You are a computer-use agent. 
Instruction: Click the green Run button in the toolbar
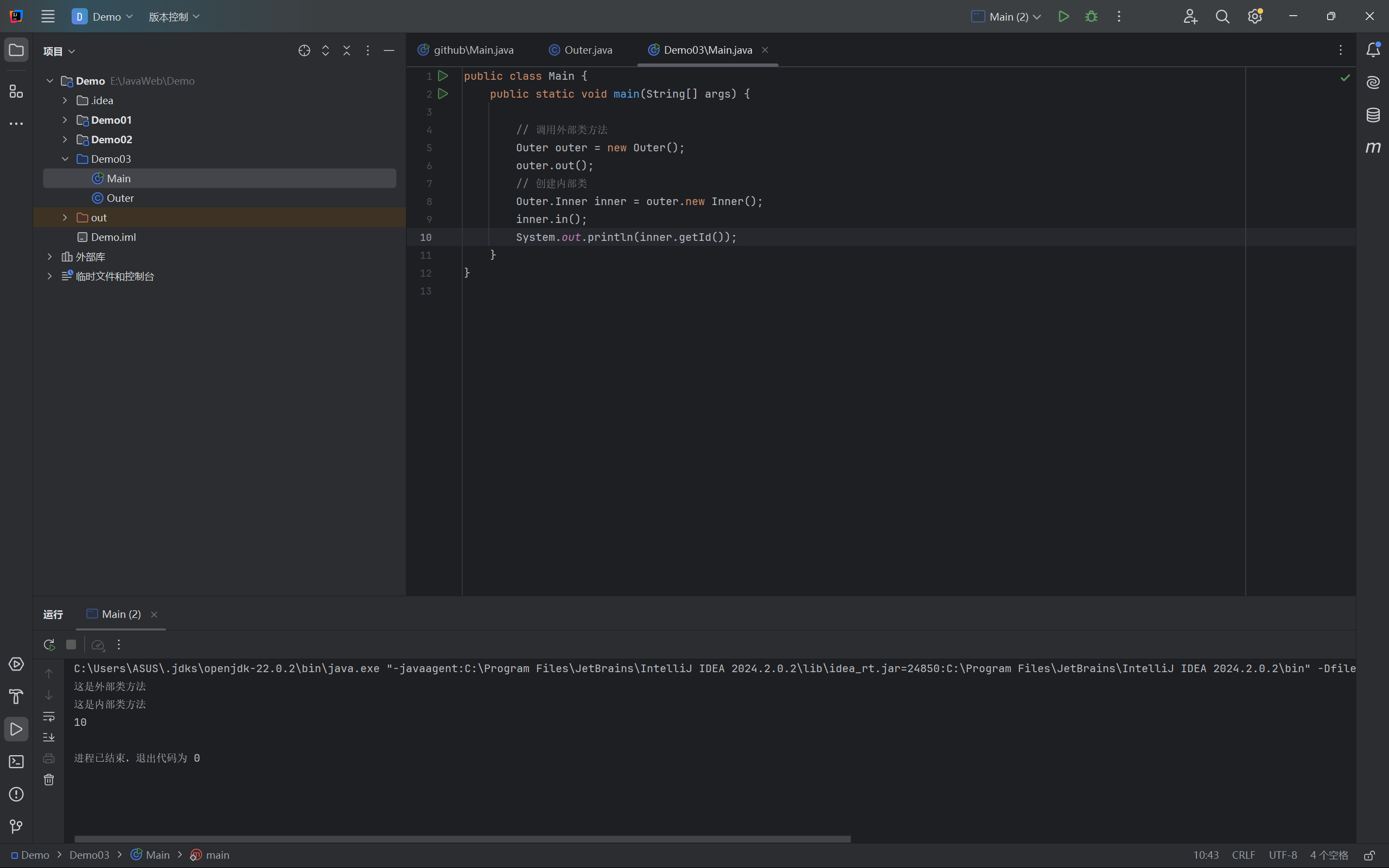click(1063, 17)
